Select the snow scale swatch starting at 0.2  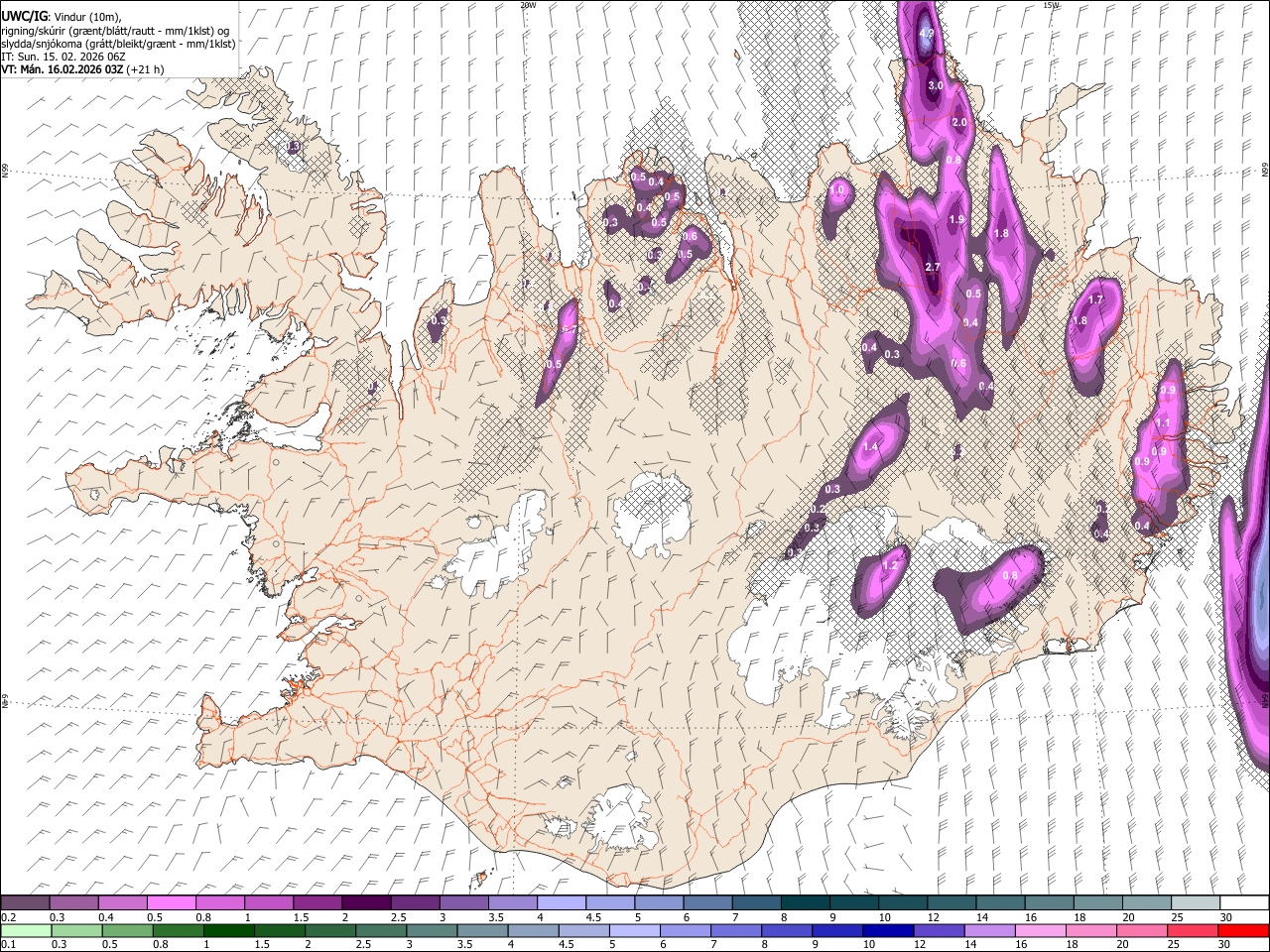[x=25, y=902]
